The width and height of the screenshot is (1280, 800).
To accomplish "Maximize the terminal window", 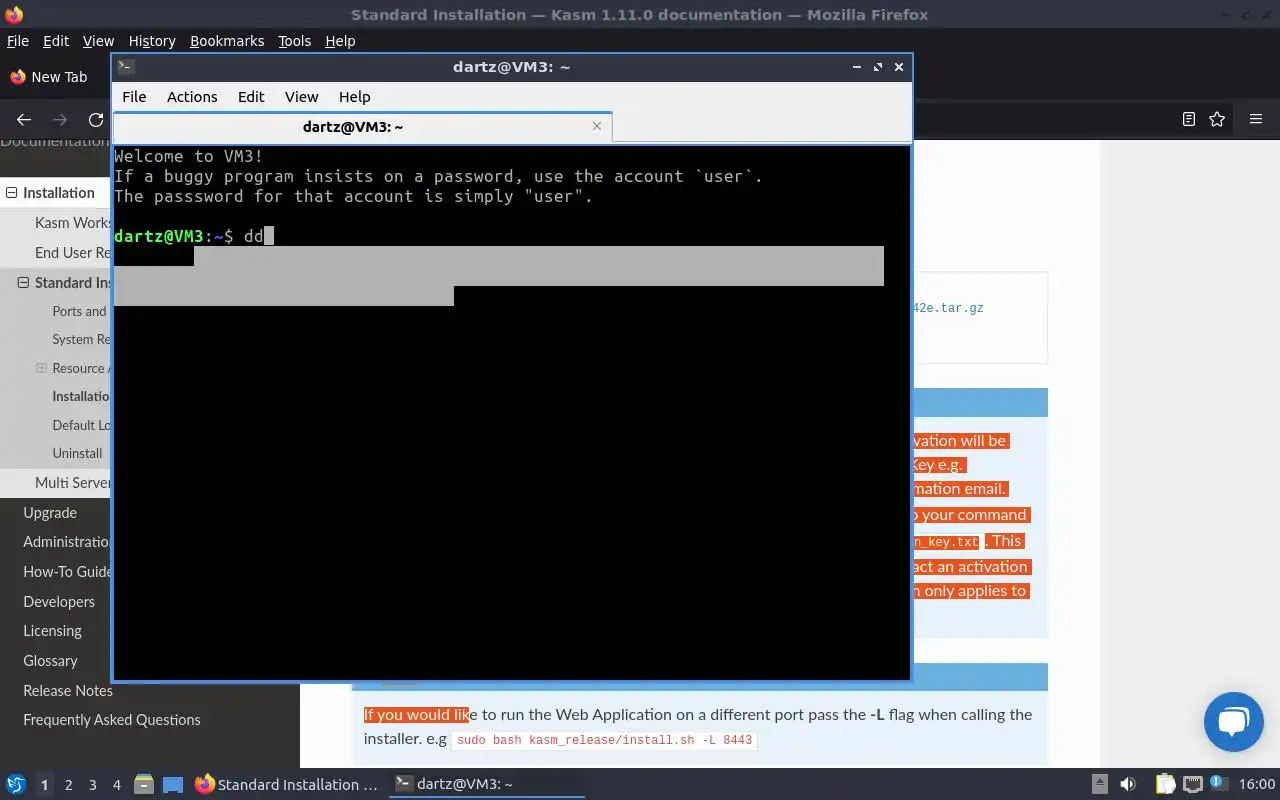I will tap(878, 67).
